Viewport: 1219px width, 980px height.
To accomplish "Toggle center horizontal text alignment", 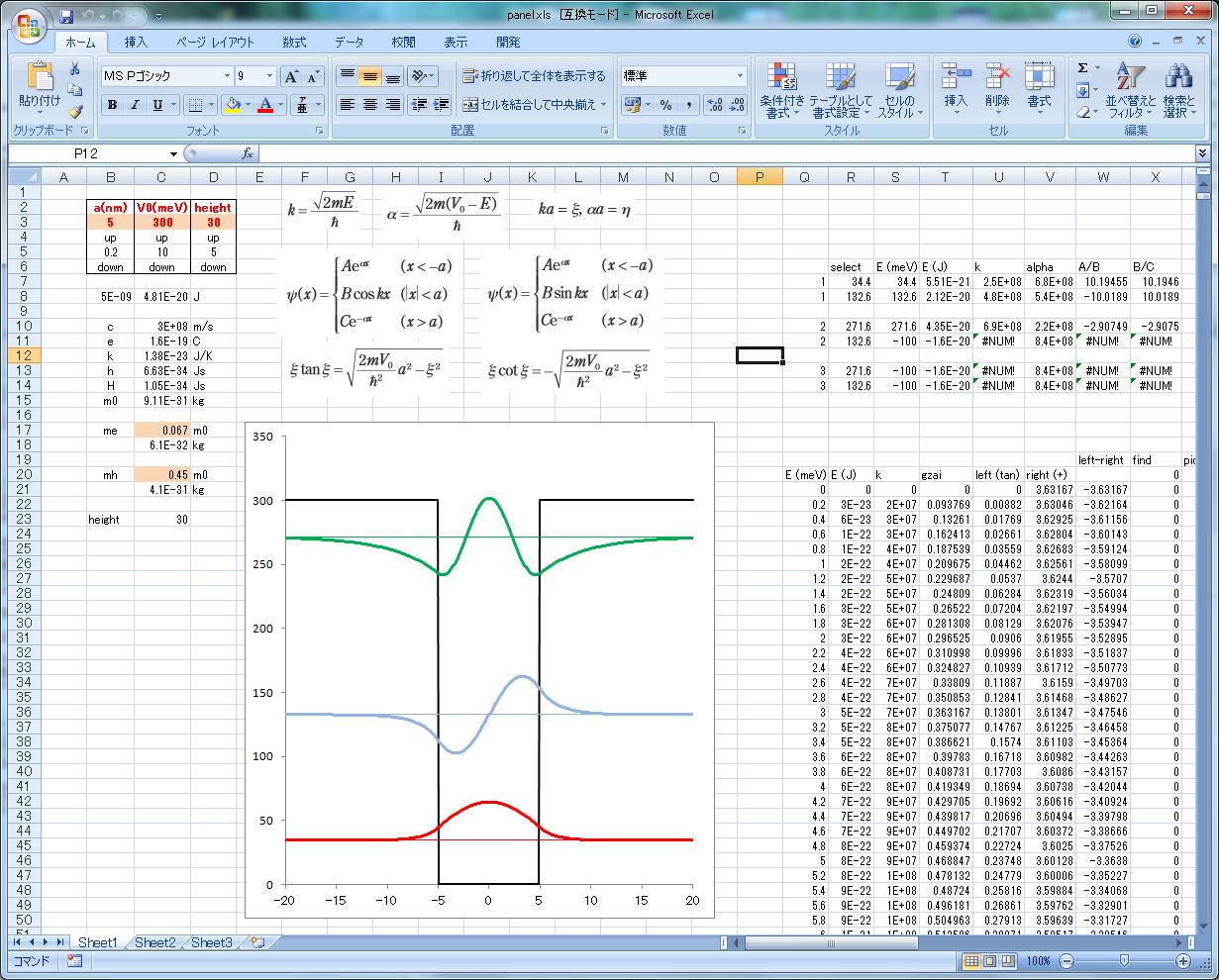I will click(369, 105).
